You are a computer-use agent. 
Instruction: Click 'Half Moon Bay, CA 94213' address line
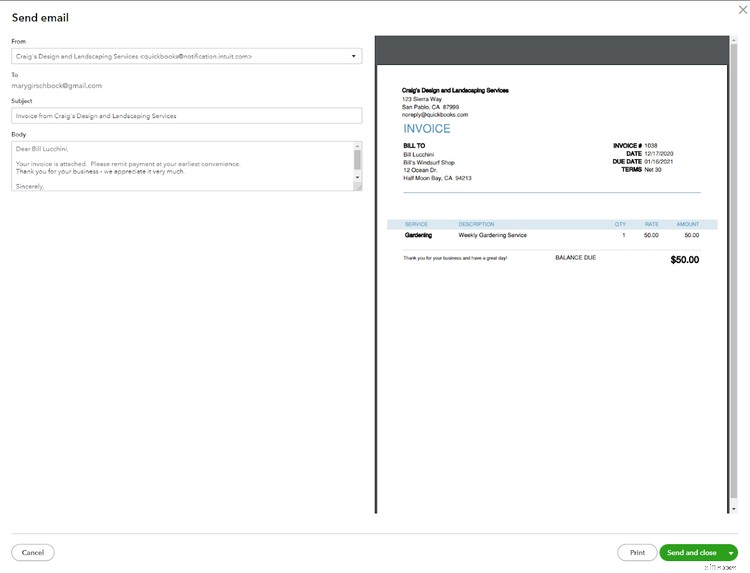pyautogui.click(x=437, y=178)
